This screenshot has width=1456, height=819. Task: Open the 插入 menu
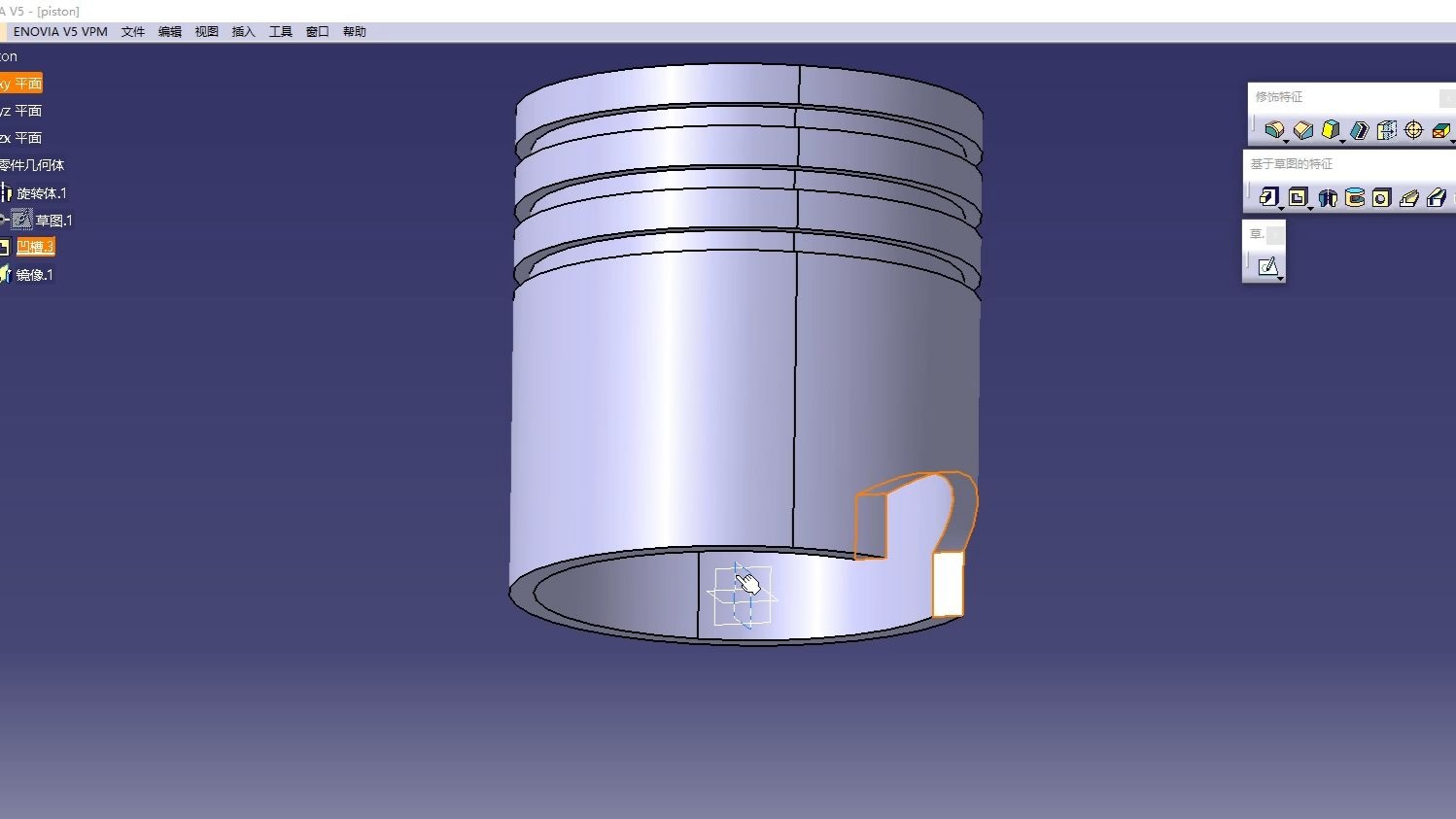pos(244,31)
